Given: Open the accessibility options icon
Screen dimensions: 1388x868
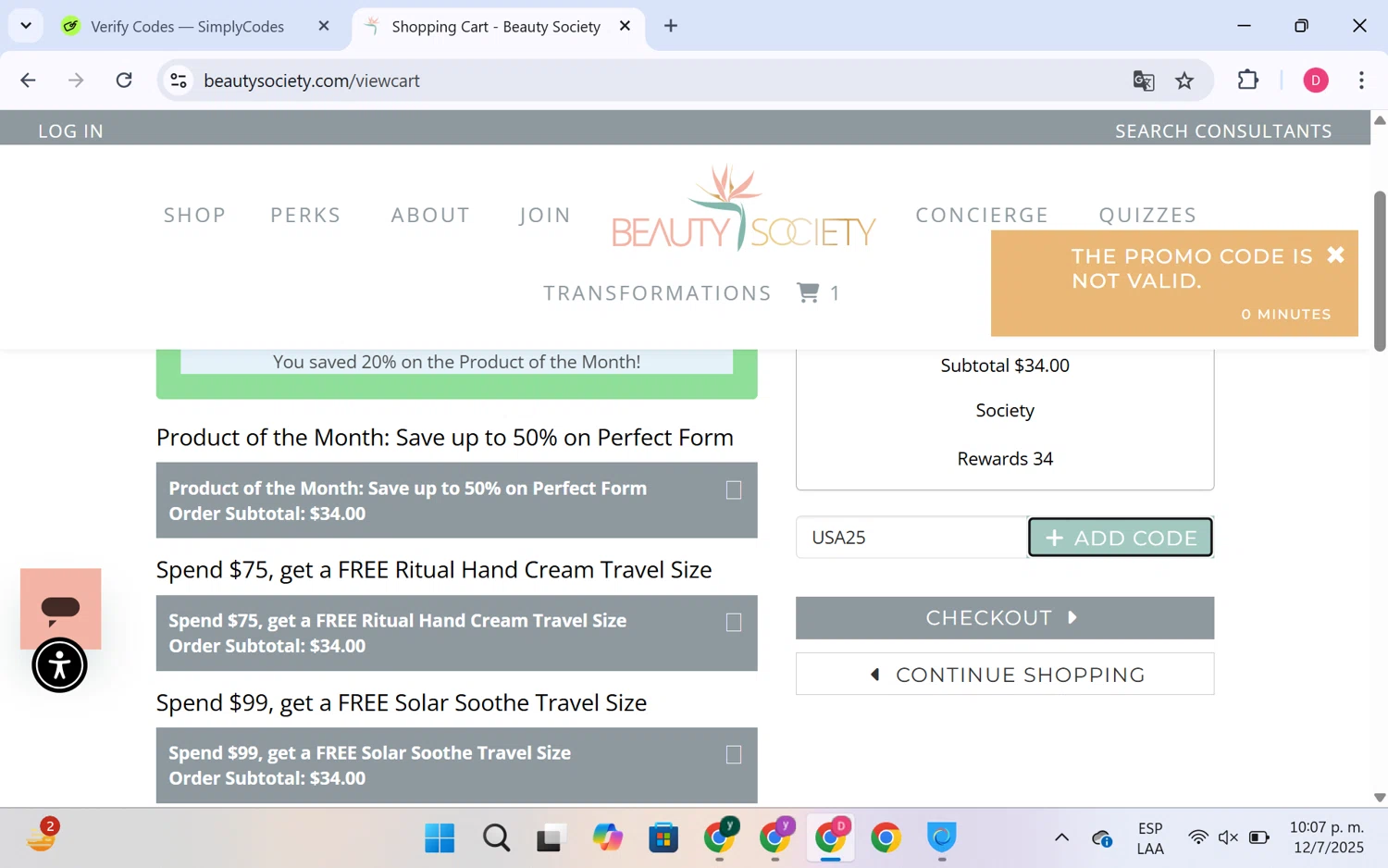Looking at the screenshot, I should (x=60, y=665).
